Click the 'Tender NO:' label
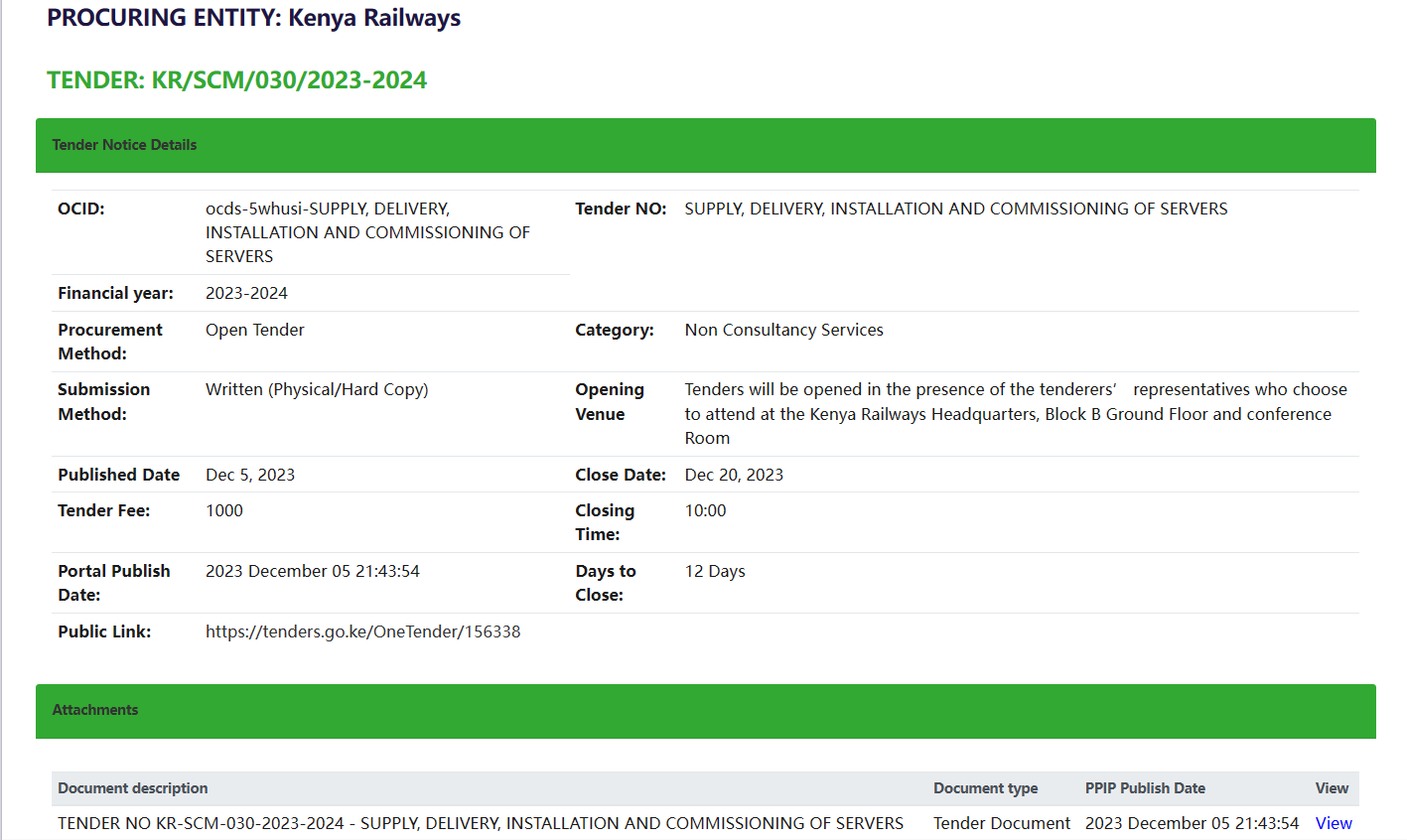This screenshot has height=840, width=1407. (x=621, y=209)
